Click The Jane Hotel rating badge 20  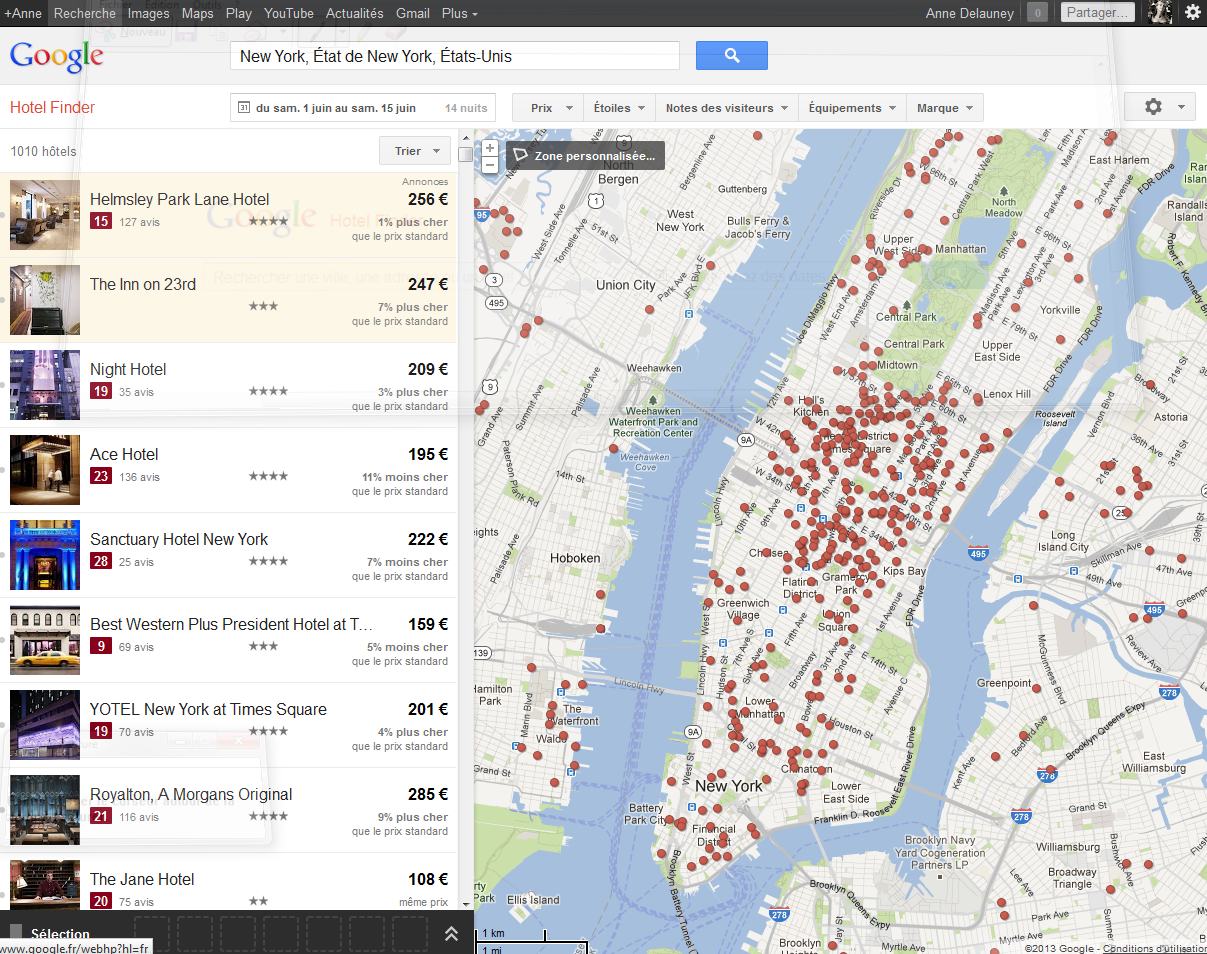100,901
